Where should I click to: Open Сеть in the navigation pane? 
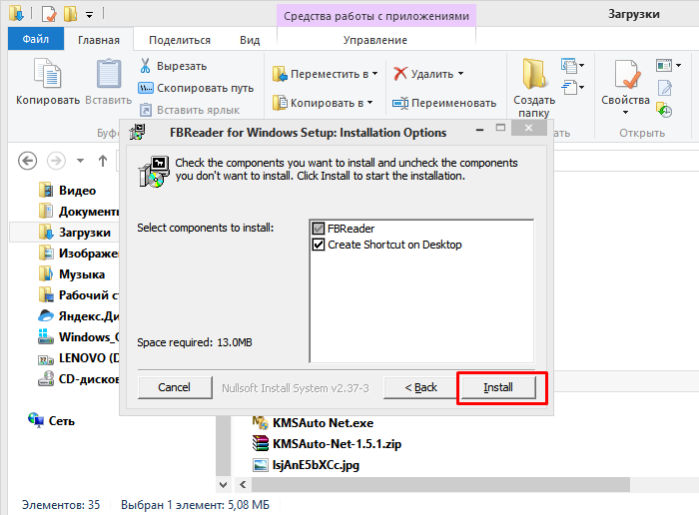(x=52, y=420)
